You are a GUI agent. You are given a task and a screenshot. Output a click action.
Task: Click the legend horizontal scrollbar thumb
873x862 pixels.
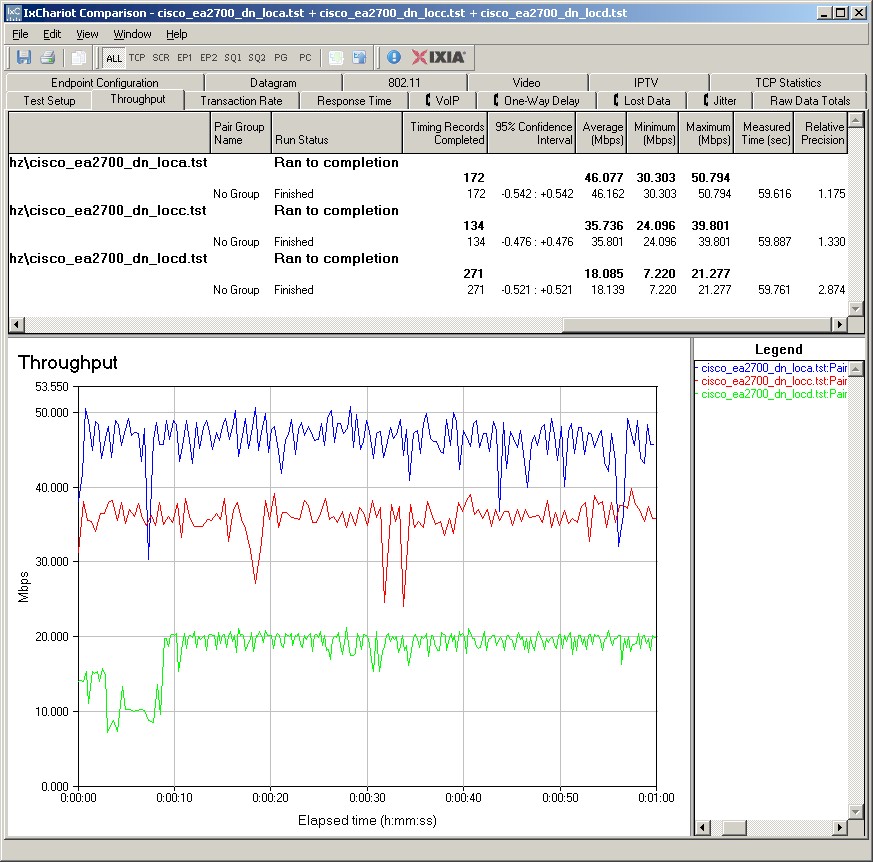pos(734,828)
